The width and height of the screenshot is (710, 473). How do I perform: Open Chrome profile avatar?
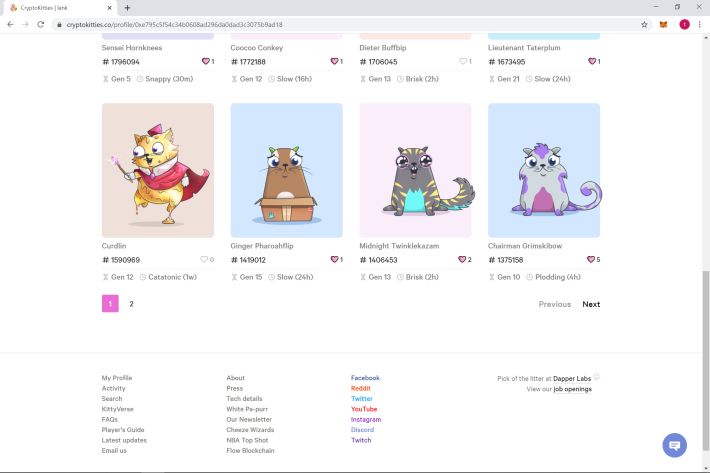coord(684,24)
